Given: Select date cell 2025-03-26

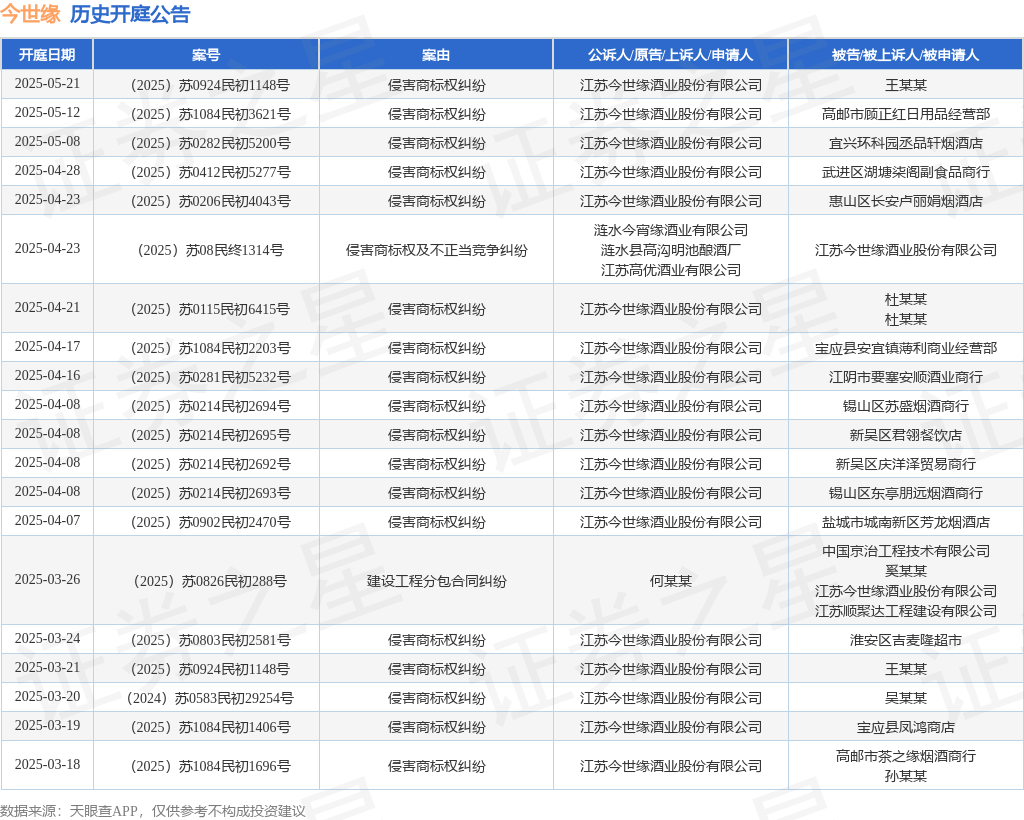Looking at the screenshot, I should click(47, 580).
